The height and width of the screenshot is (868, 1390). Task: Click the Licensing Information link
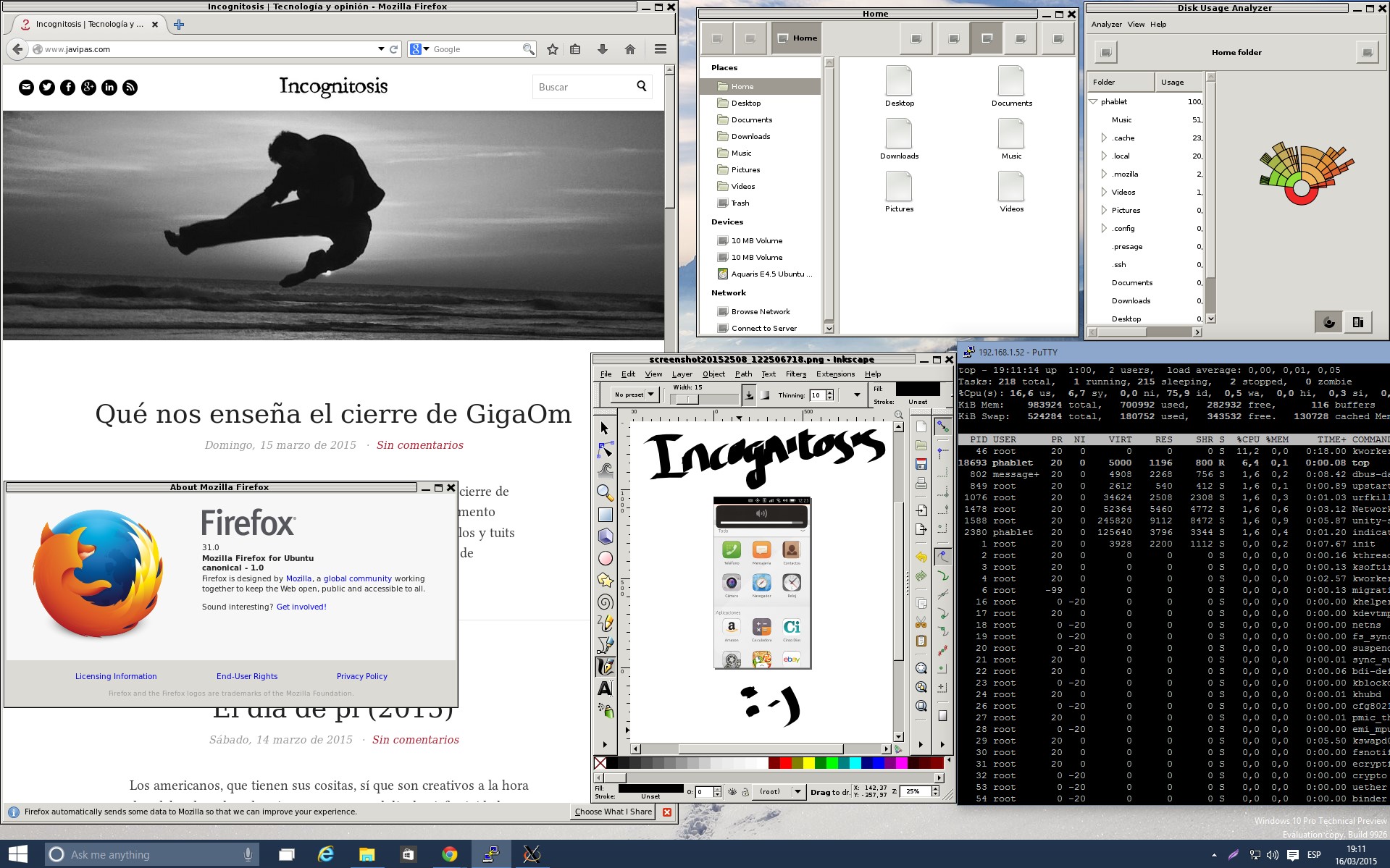[x=116, y=676]
